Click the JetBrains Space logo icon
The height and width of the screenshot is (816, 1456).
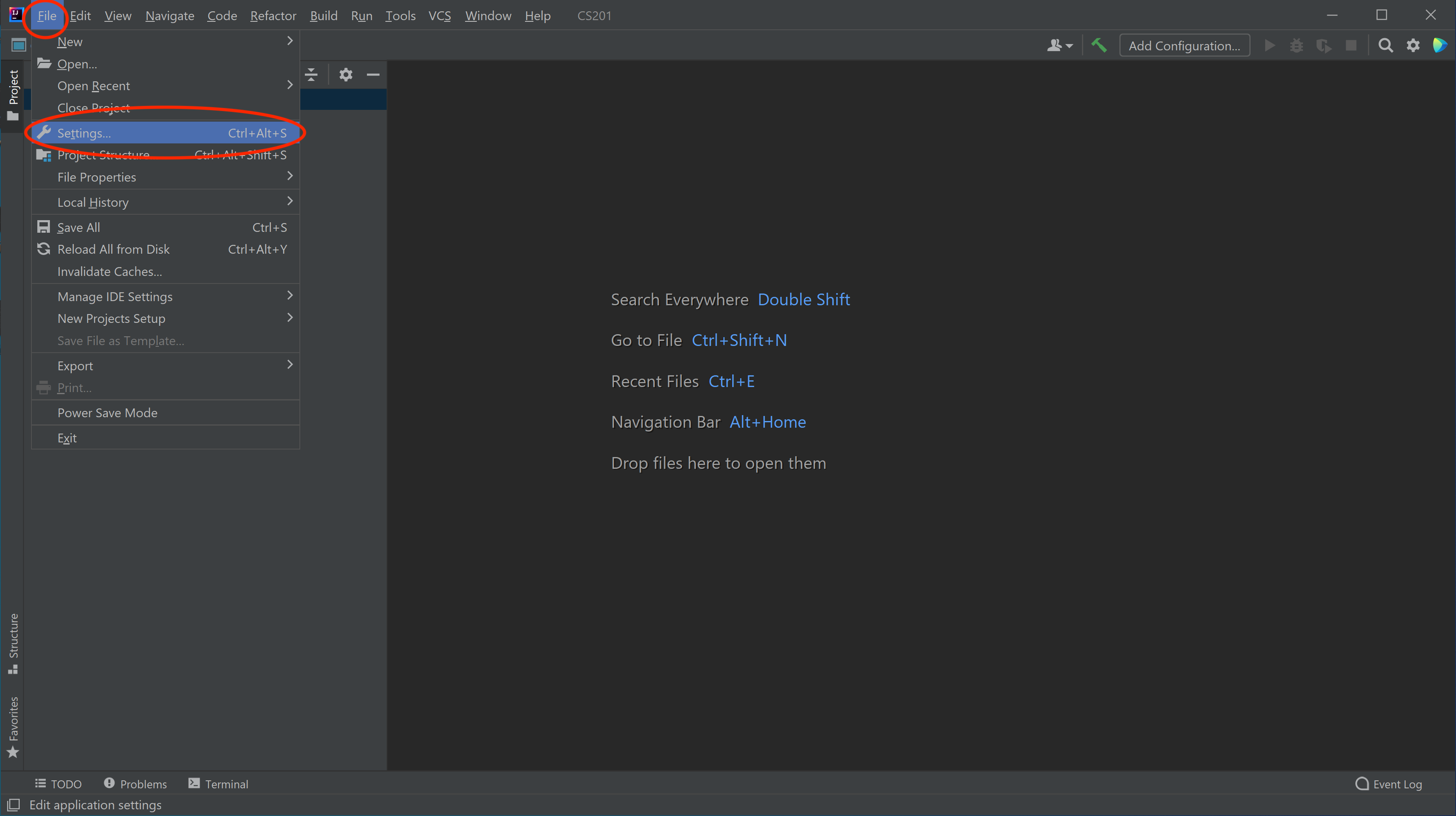(x=1440, y=45)
